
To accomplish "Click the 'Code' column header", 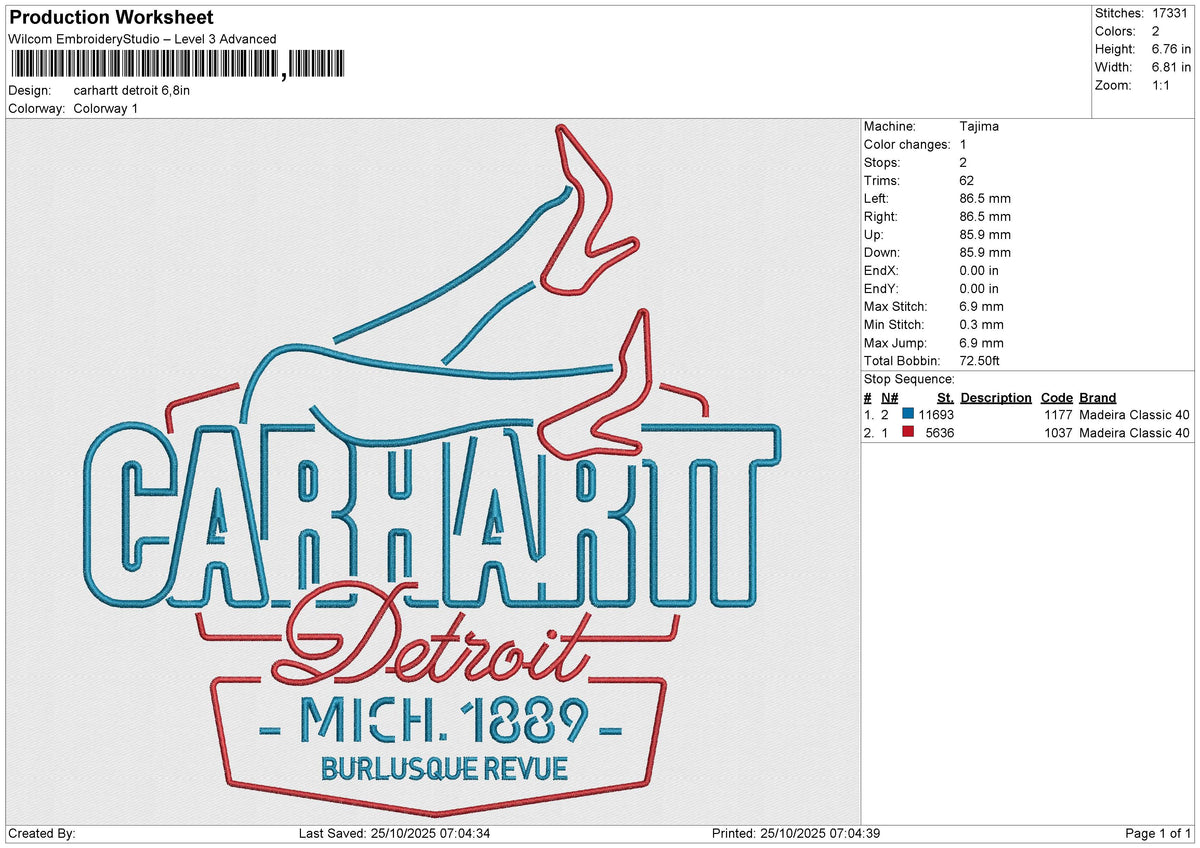I will (1056, 397).
